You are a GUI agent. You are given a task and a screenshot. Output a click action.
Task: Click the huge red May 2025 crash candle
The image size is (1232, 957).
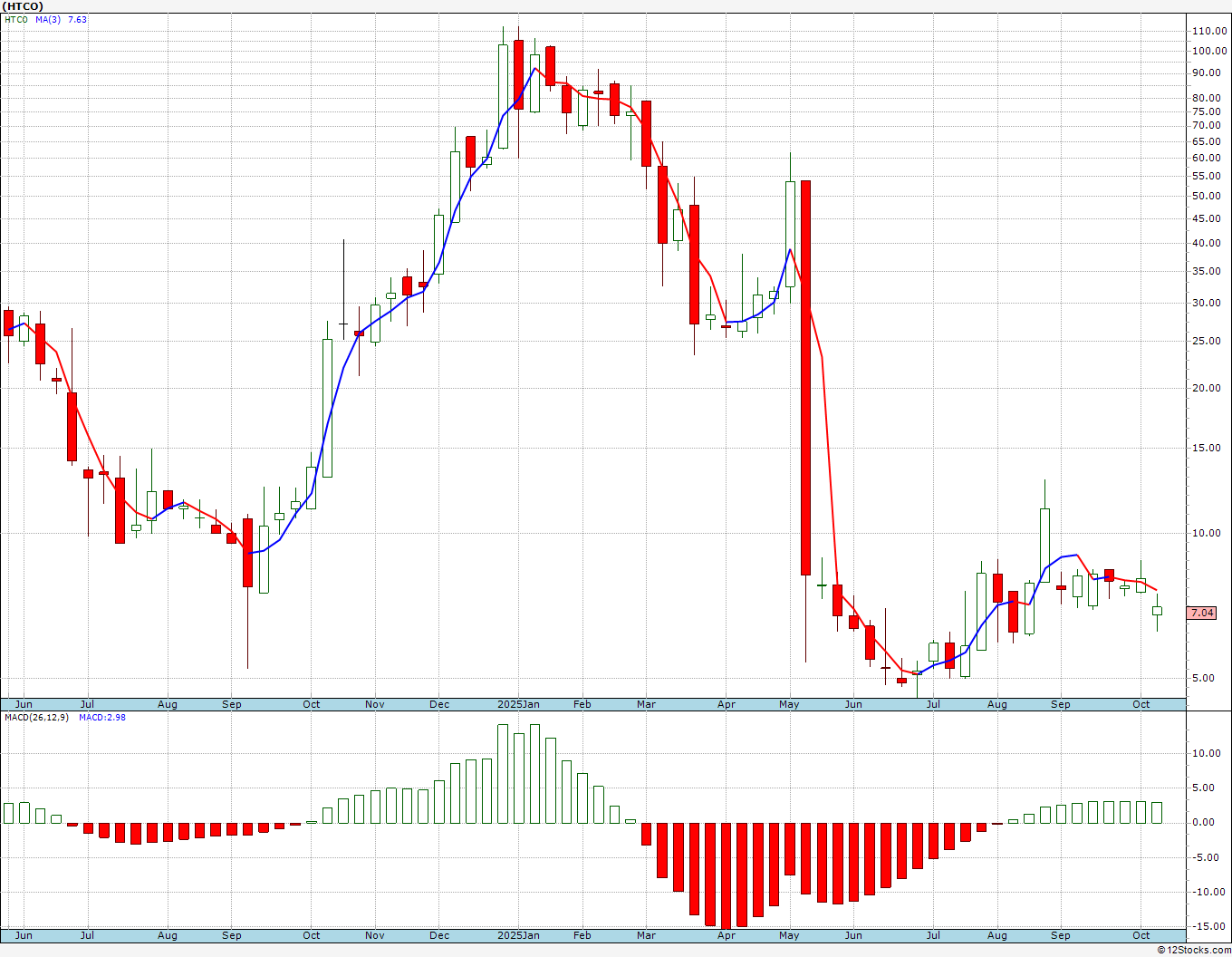(x=805, y=378)
